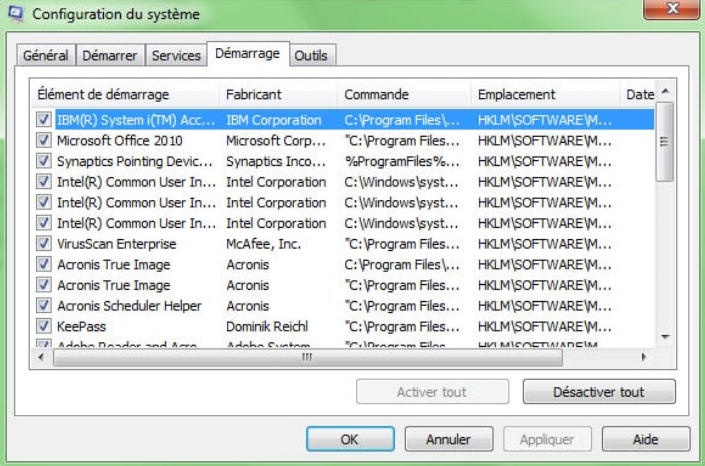The image size is (705, 466).
Task: Click McAfee, Inc. manufacturer text
Action: point(263,244)
